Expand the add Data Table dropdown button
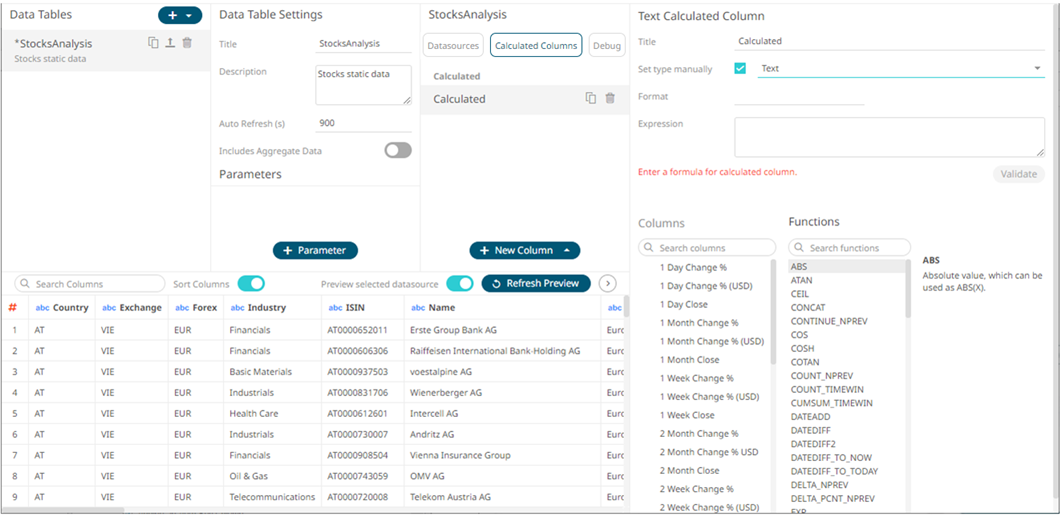 (189, 16)
